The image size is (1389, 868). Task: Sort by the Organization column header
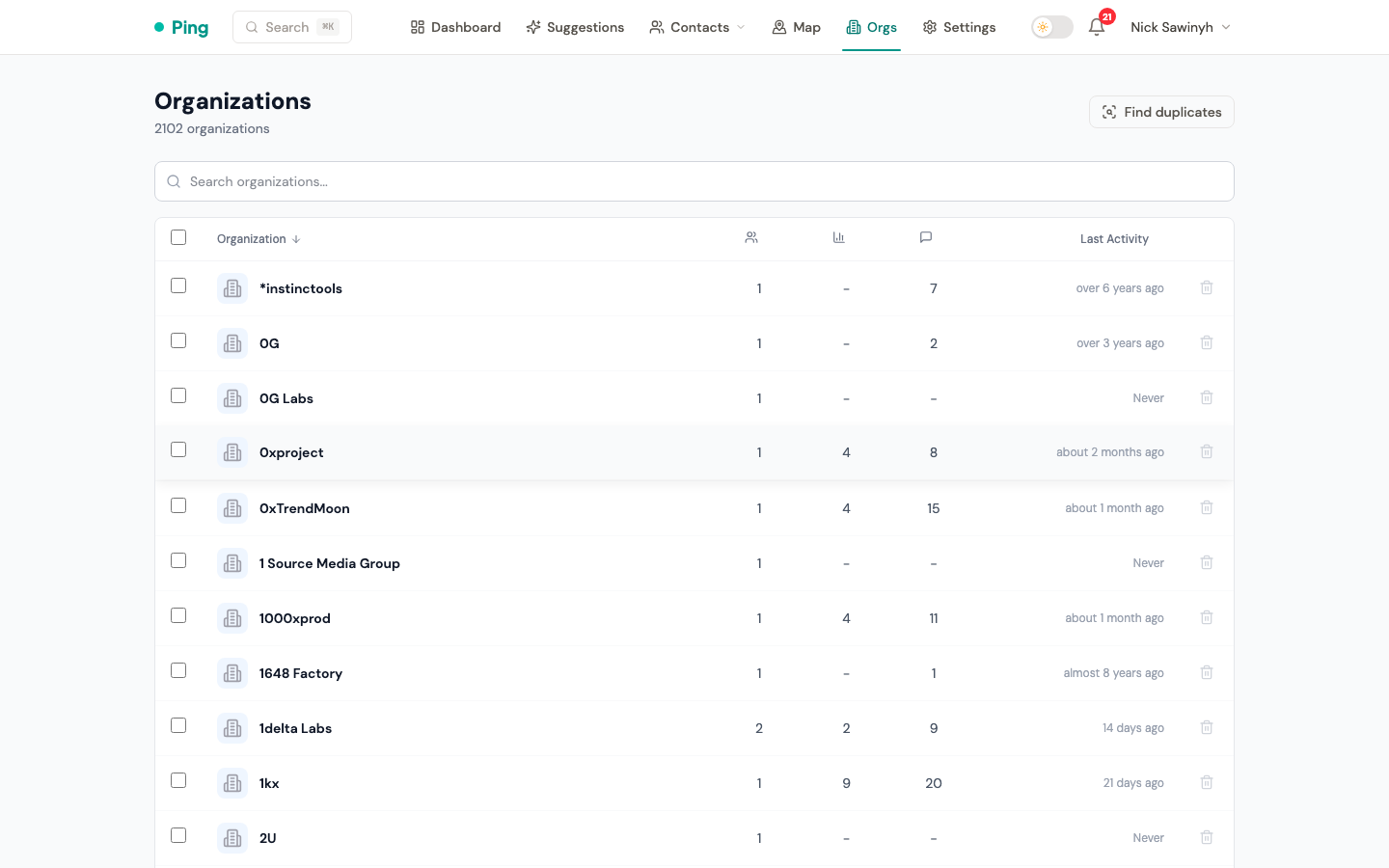(259, 239)
